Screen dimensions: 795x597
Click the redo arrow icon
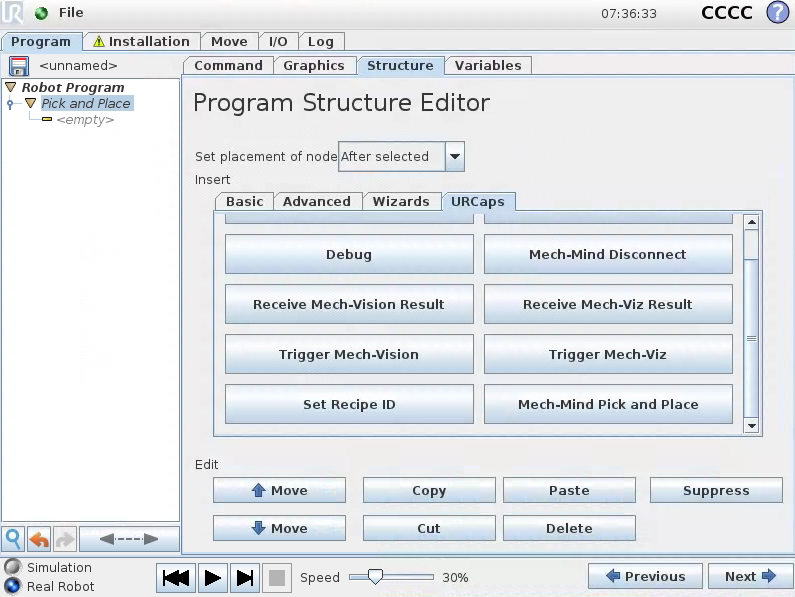64,539
